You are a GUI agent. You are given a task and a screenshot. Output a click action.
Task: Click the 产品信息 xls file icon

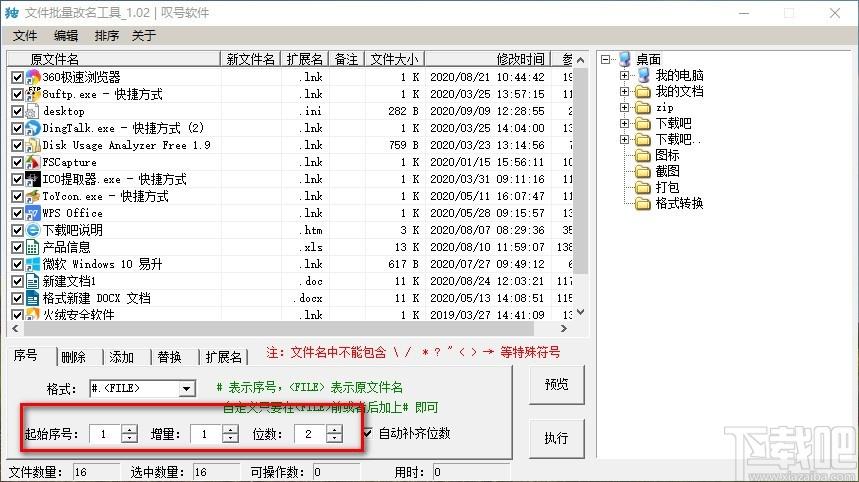pyautogui.click(x=33, y=247)
